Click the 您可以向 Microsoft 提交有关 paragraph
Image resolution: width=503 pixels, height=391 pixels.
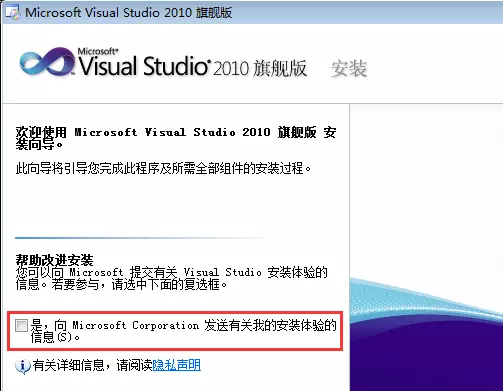tap(171, 278)
